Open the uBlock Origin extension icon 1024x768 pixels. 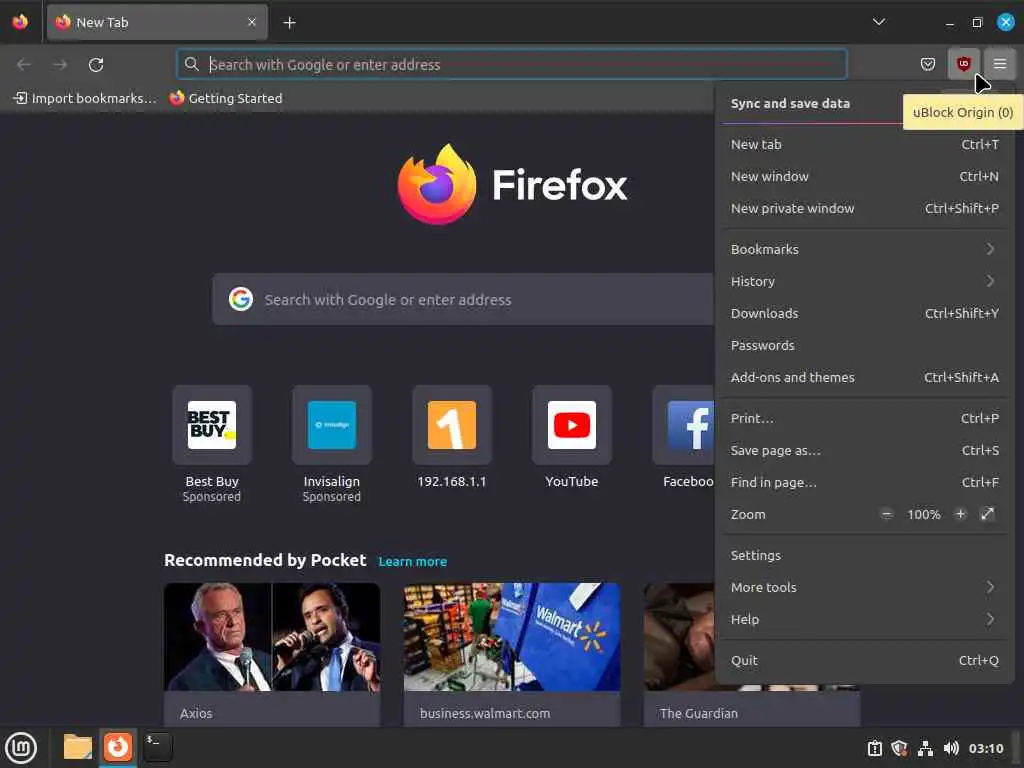(x=963, y=64)
